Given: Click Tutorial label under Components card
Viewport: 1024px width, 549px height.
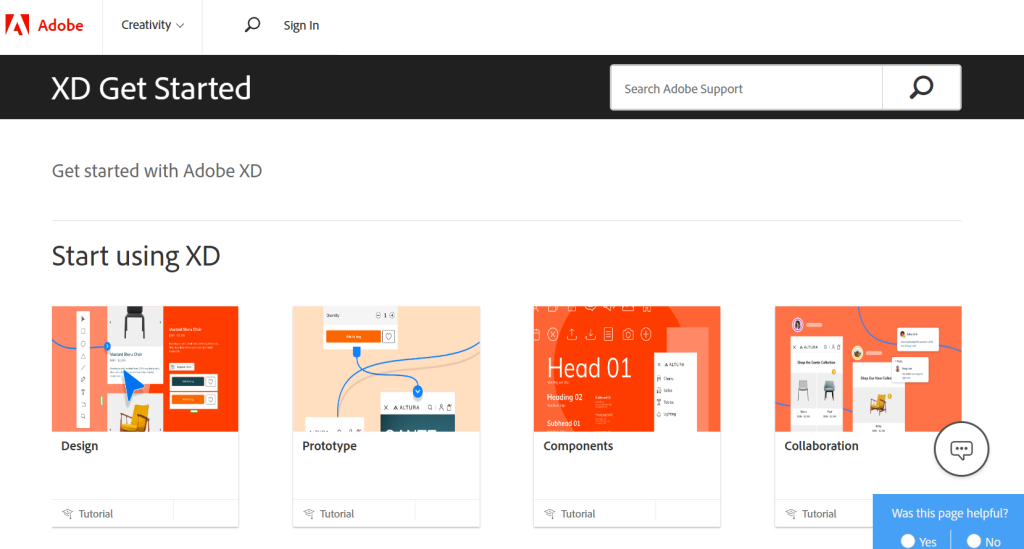Looking at the screenshot, I should 578,514.
